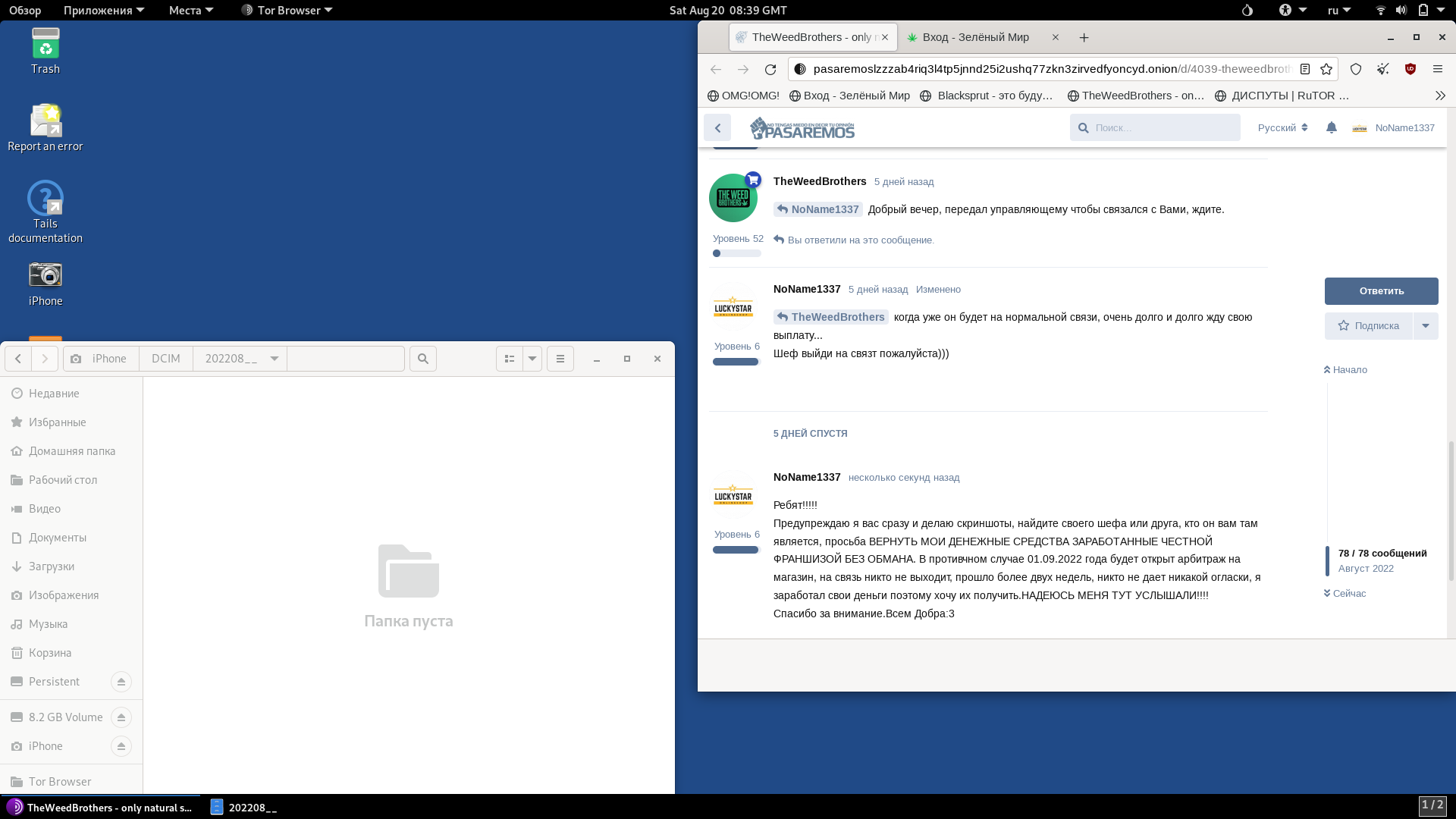Open the Tor onion status icon
1456x819 pixels.
(x=1247, y=10)
